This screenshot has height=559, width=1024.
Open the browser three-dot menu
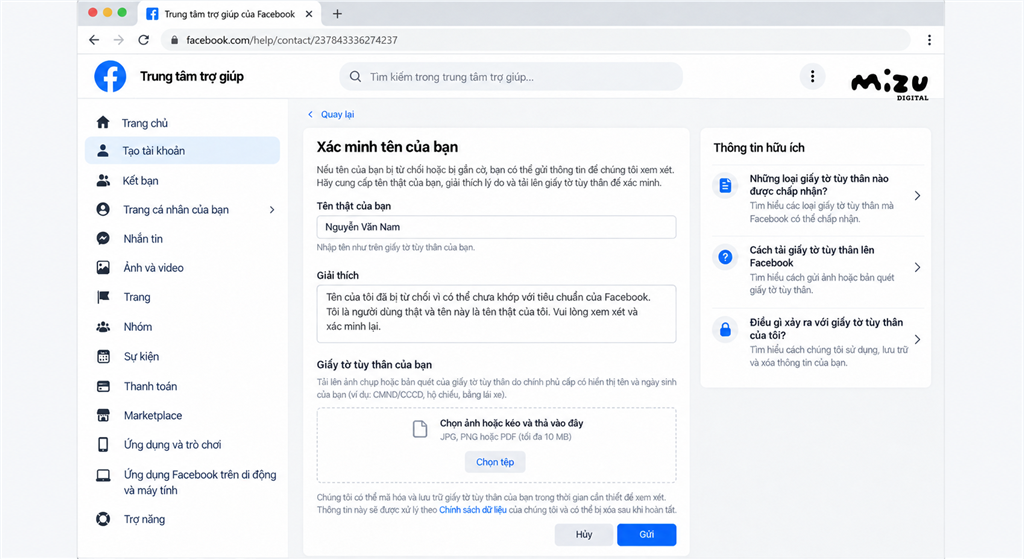pos(929,40)
